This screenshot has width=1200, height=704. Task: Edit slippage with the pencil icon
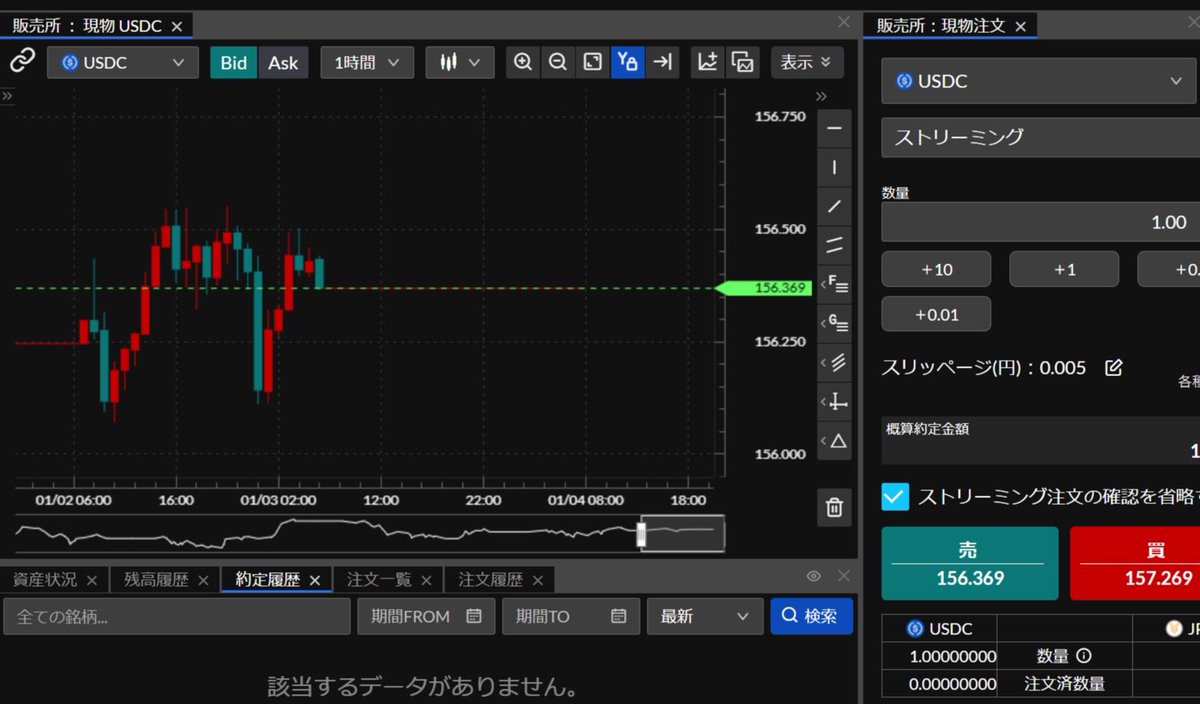pos(1113,367)
